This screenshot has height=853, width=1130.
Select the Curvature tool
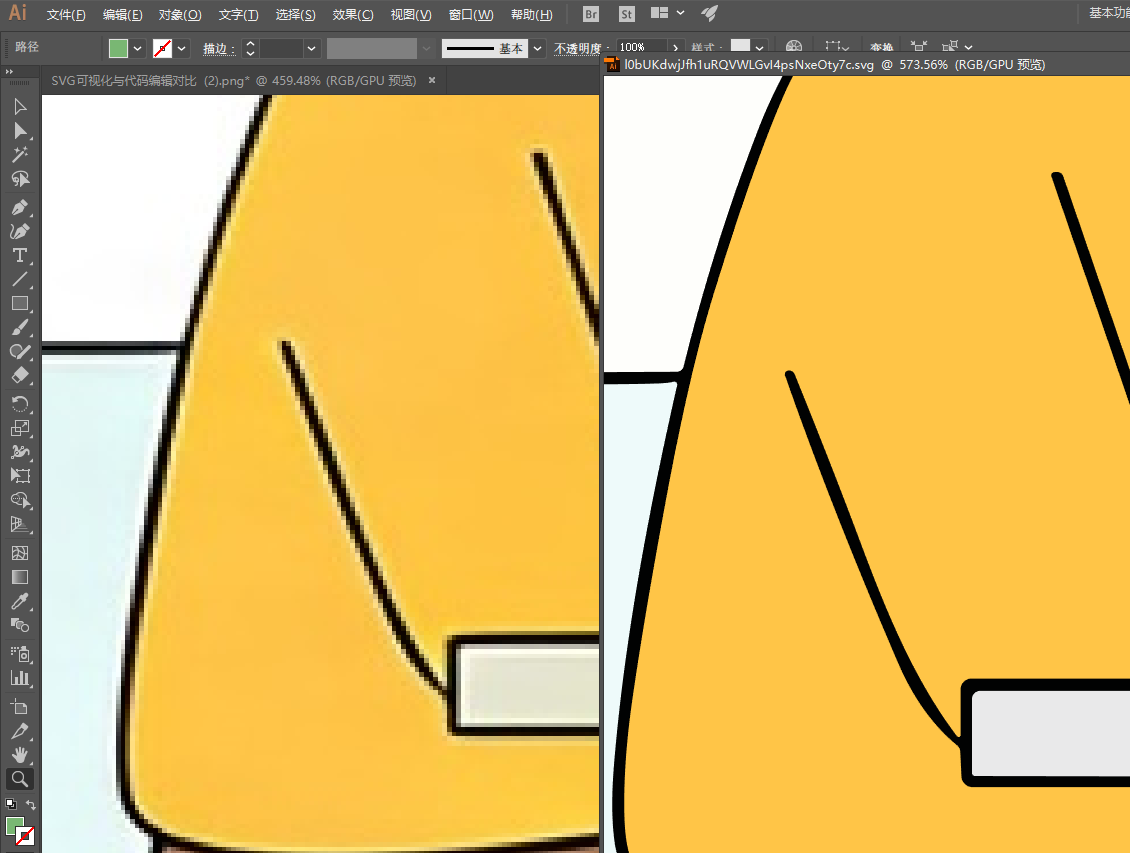coord(20,231)
